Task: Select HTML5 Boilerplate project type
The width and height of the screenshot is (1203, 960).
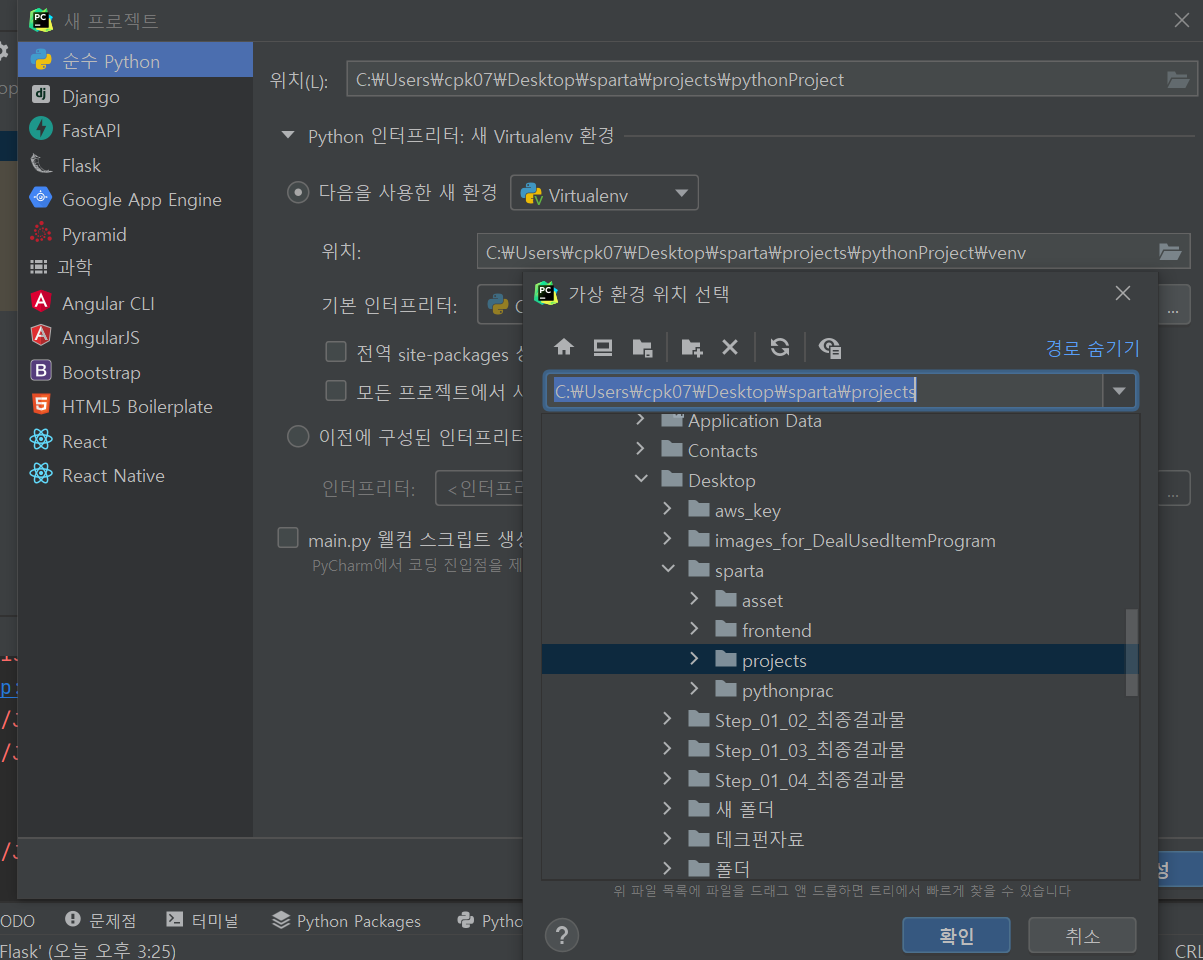Action: click(136, 406)
